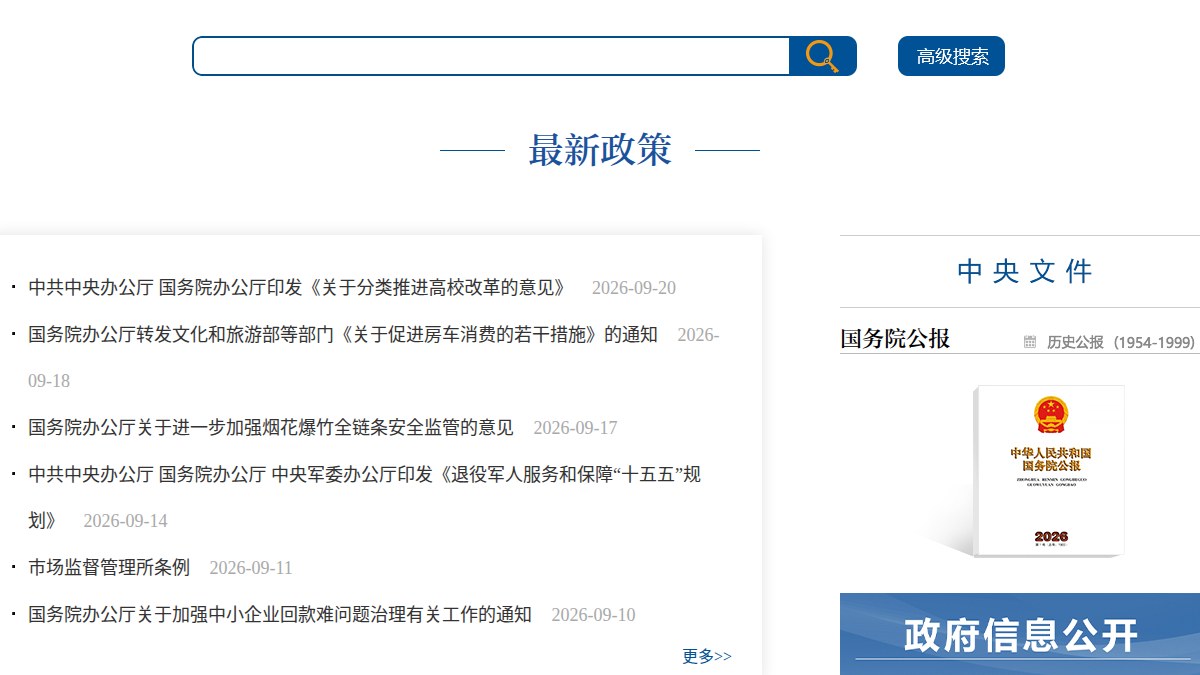Click the 国务院公报 2026 cover image
The width and height of the screenshot is (1200, 675).
click(x=1049, y=470)
